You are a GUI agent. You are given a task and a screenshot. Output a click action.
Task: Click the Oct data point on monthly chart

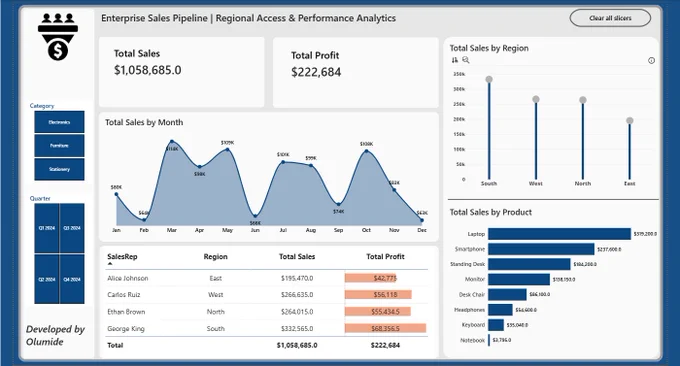click(366, 151)
